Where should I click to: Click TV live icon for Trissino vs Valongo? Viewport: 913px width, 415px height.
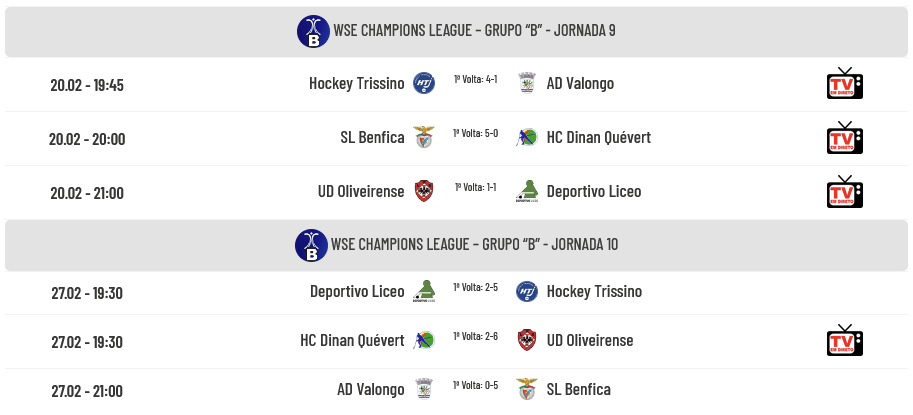(844, 84)
